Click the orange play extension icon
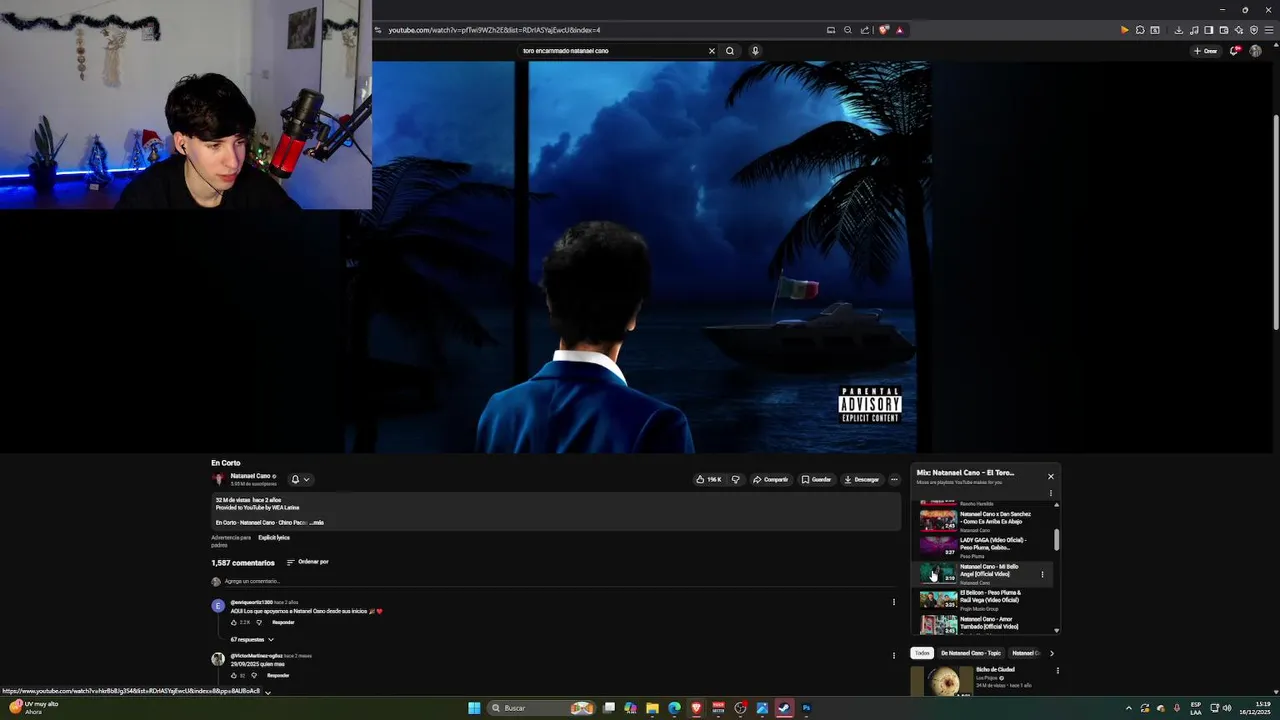This screenshot has width=1280, height=720. point(1124,30)
